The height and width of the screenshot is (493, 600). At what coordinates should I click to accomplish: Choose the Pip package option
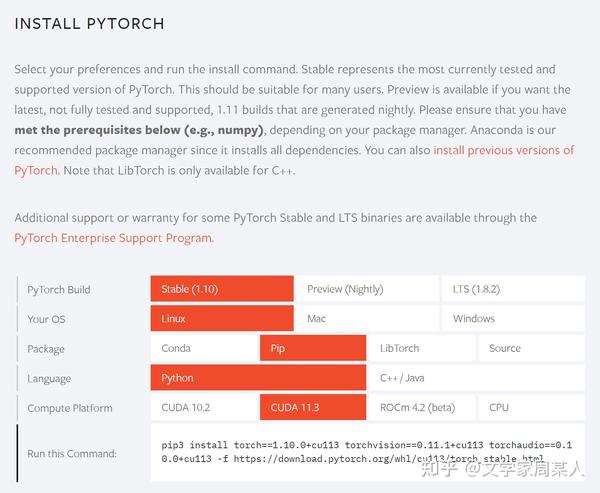312,348
